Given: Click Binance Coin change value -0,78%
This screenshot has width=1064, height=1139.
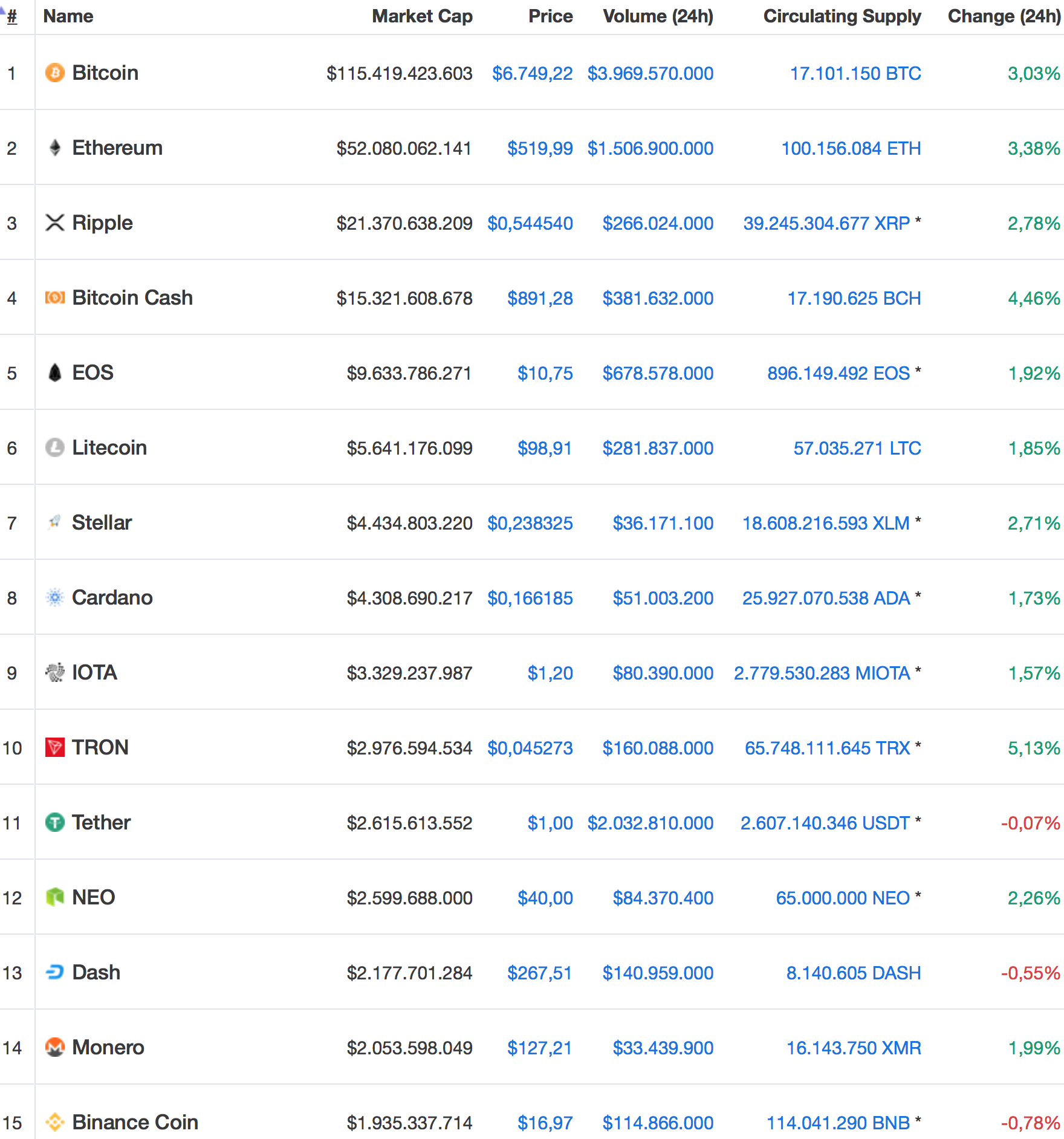Looking at the screenshot, I should tap(1031, 1123).
